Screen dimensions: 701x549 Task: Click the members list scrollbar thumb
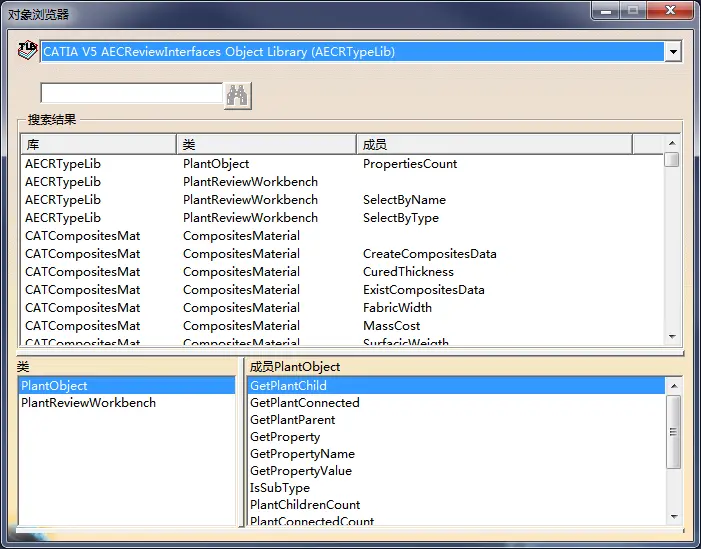tap(674, 432)
